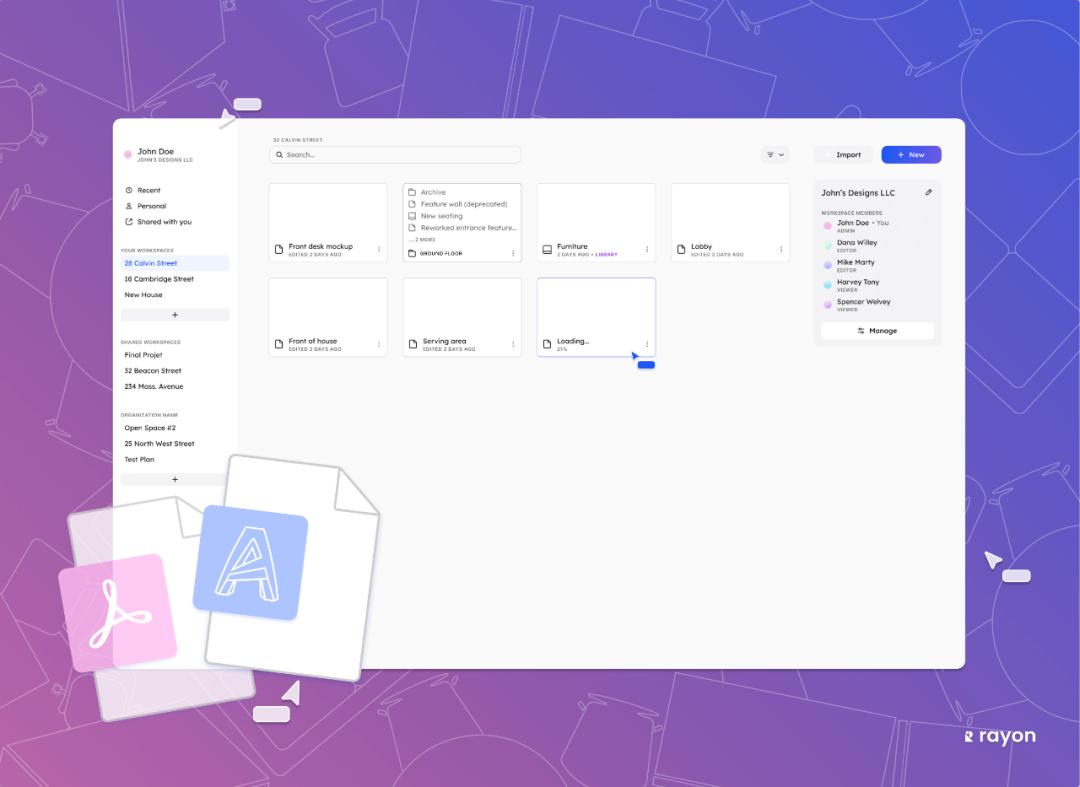1080x787 pixels.
Task: Click the 'Front desk mockup' card title
Action: [x=320, y=246]
